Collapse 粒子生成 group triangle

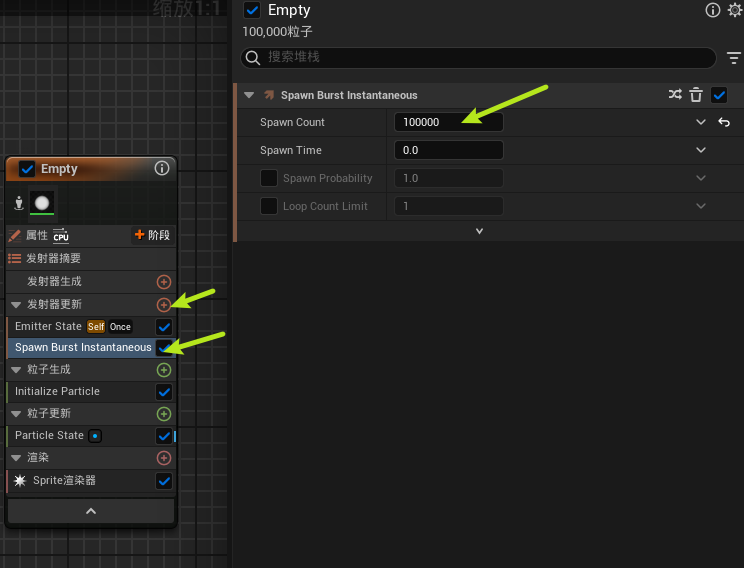click(16, 370)
